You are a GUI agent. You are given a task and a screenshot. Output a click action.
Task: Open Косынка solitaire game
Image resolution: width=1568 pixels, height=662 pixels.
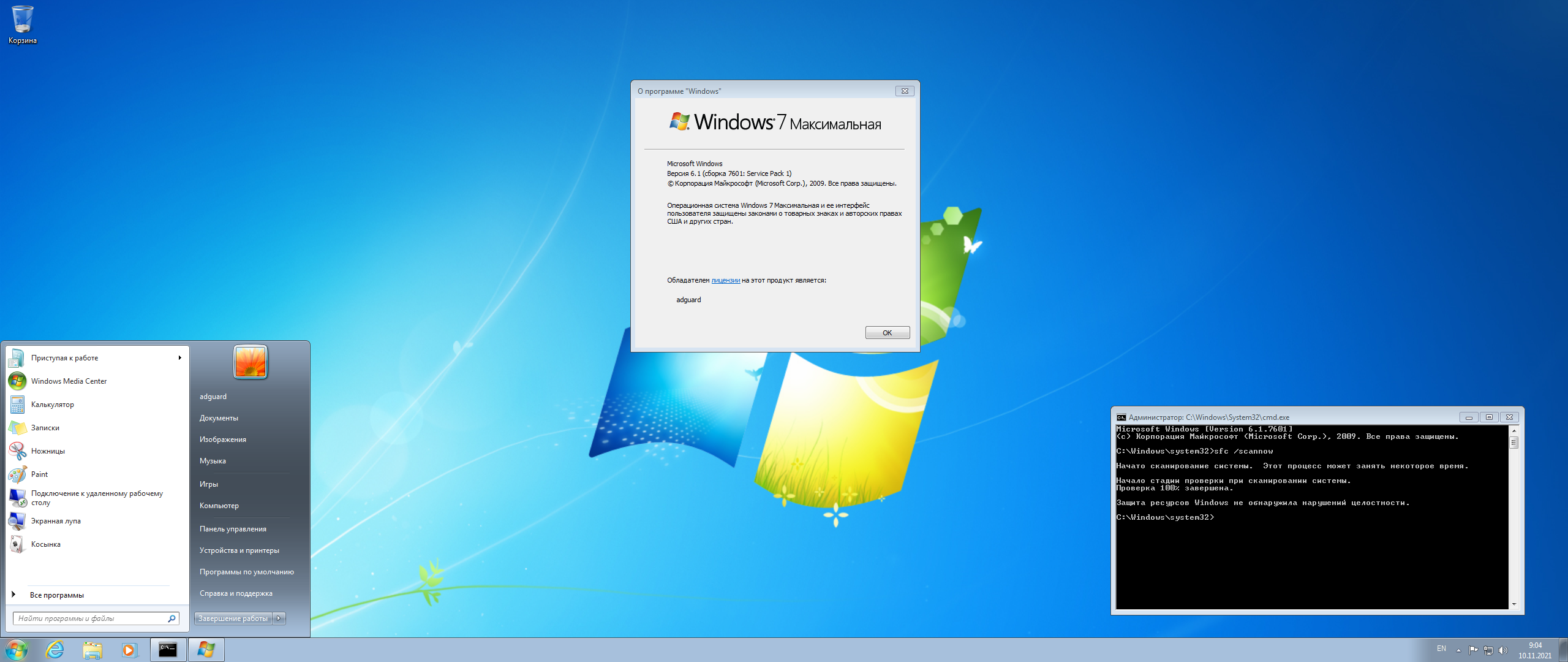coord(96,544)
